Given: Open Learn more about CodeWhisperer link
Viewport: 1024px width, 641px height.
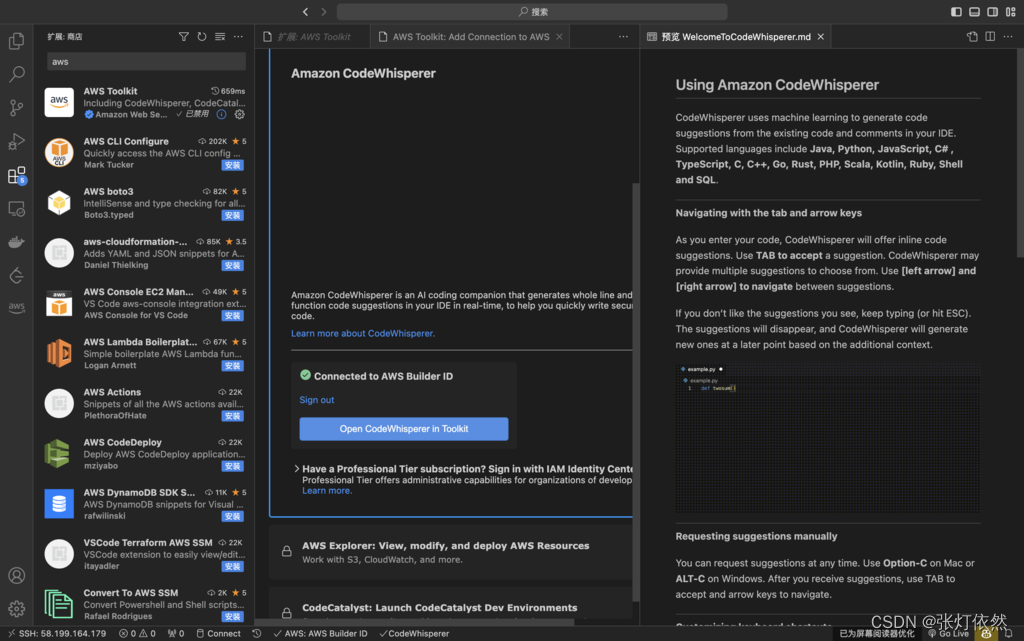Looking at the screenshot, I should [x=362, y=333].
